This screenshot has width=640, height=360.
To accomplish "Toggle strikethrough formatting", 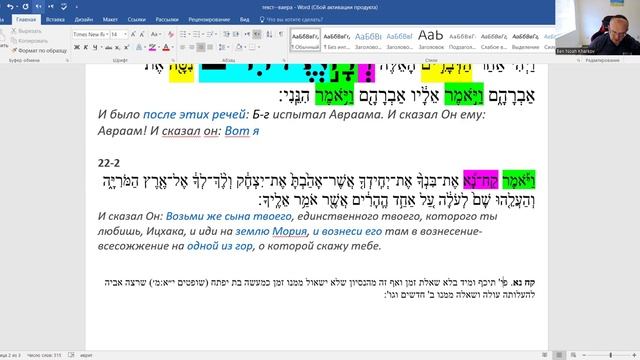I will 108,47.
